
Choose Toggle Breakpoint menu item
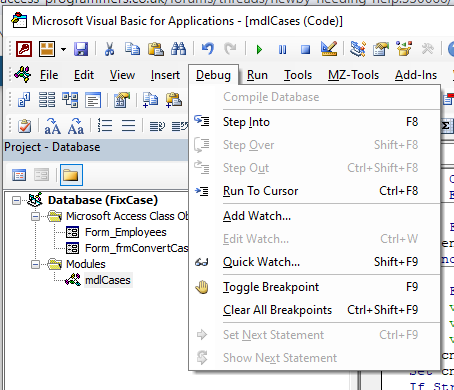[314, 287]
